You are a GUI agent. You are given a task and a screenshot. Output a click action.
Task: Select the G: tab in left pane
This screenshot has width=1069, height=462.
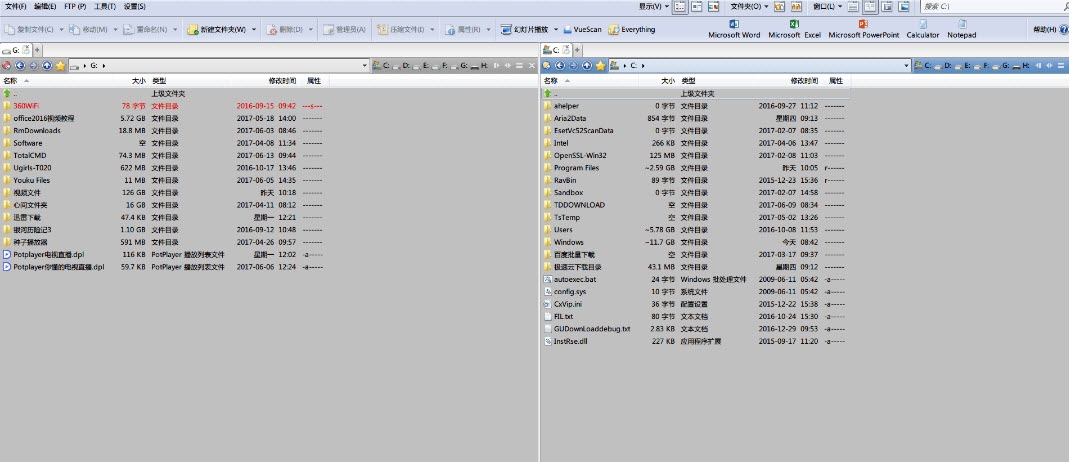tap(16, 50)
